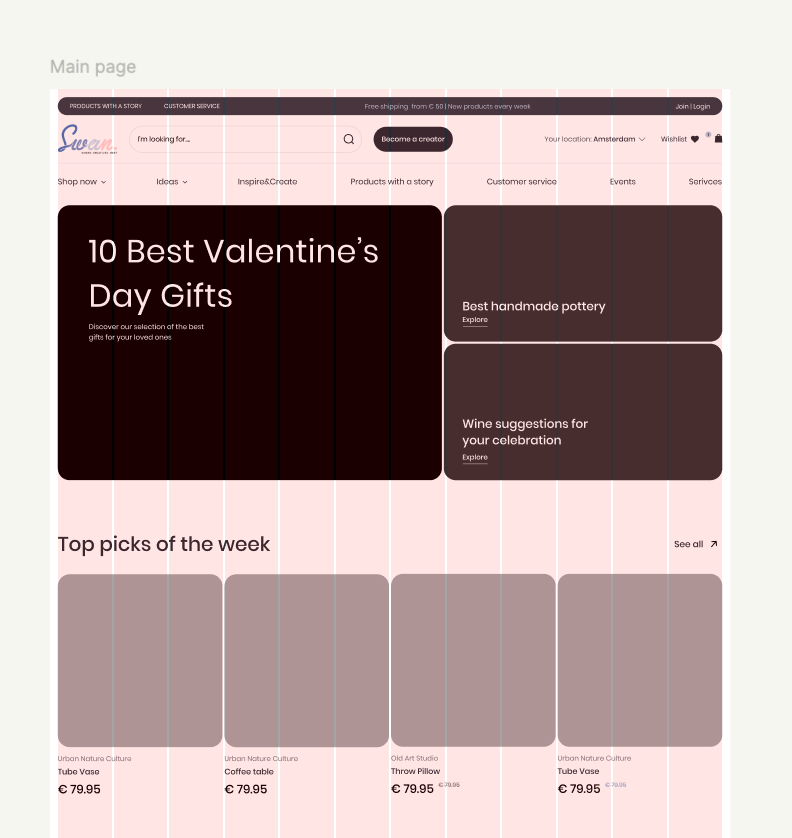
Task: Click the Swan logo
Action: (87, 139)
